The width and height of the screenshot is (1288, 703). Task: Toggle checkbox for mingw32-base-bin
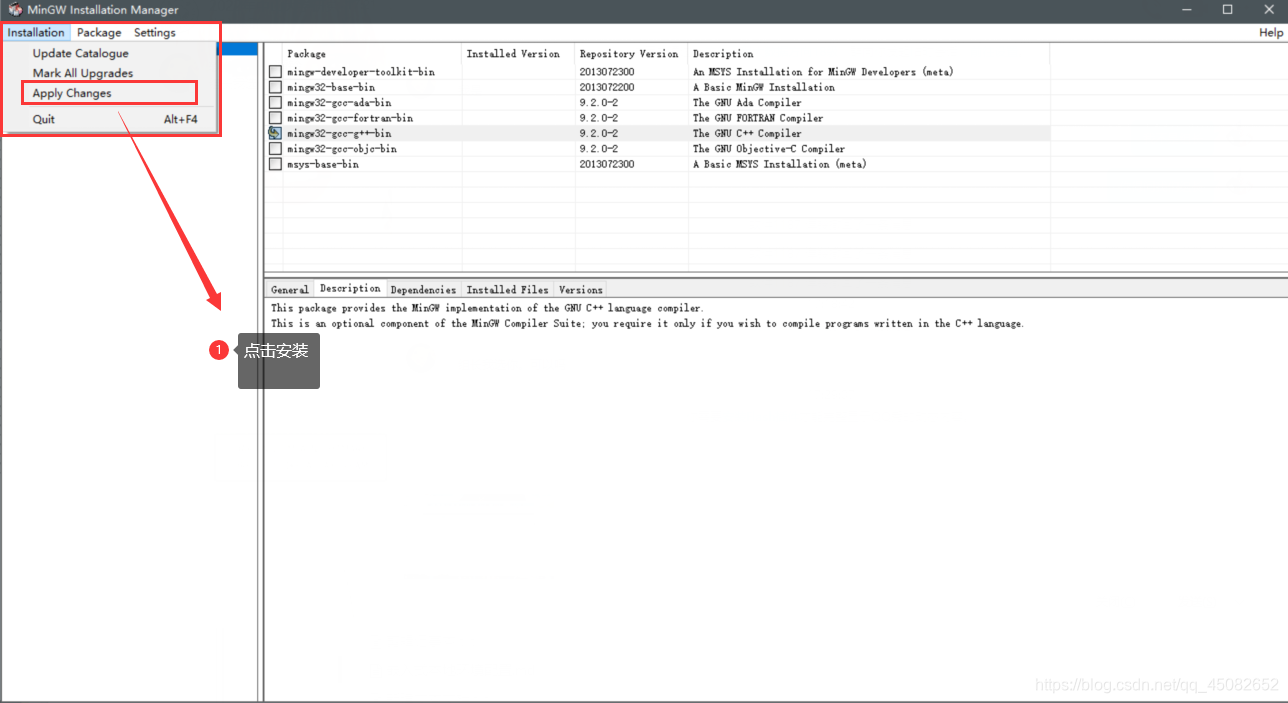(x=275, y=87)
